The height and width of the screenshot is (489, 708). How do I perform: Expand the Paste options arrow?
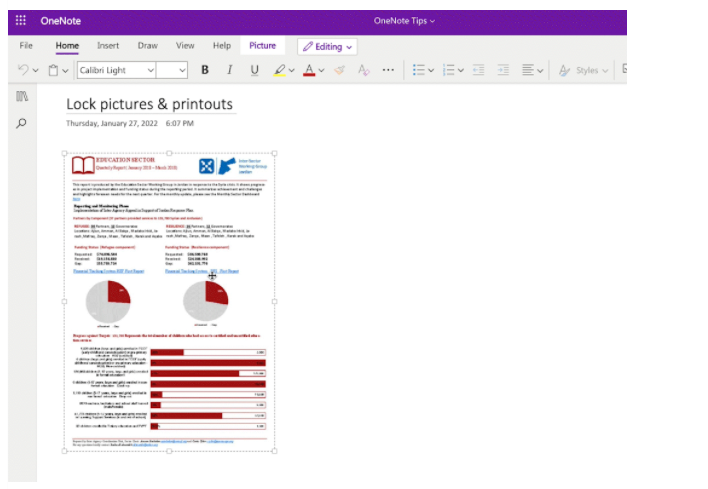tap(65, 70)
